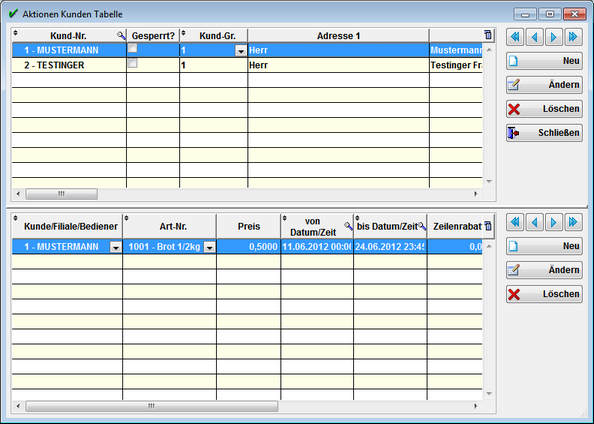The width and height of the screenshot is (594, 424).
Task: Go to next customer record arrow
Action: pyautogui.click(x=554, y=37)
